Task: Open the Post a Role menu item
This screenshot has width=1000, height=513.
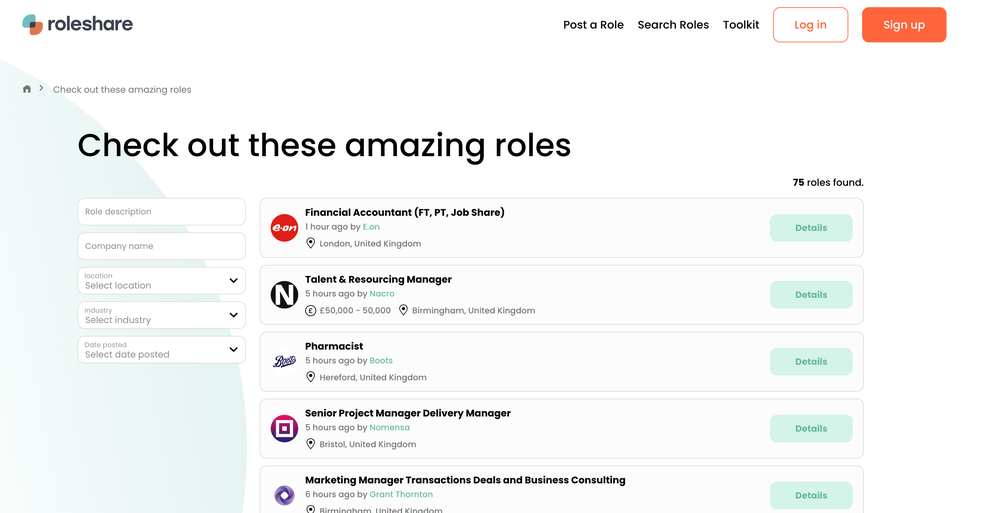Action: click(x=593, y=25)
